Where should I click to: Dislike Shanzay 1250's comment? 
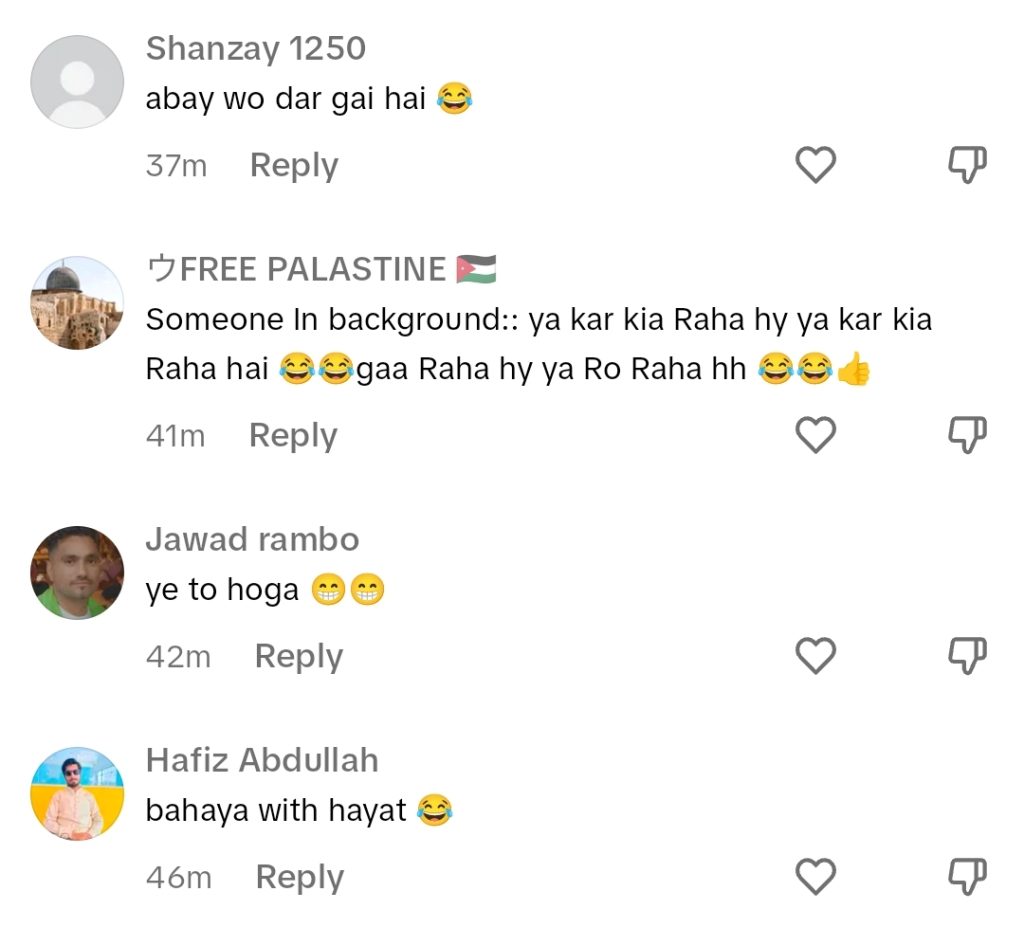click(x=967, y=165)
